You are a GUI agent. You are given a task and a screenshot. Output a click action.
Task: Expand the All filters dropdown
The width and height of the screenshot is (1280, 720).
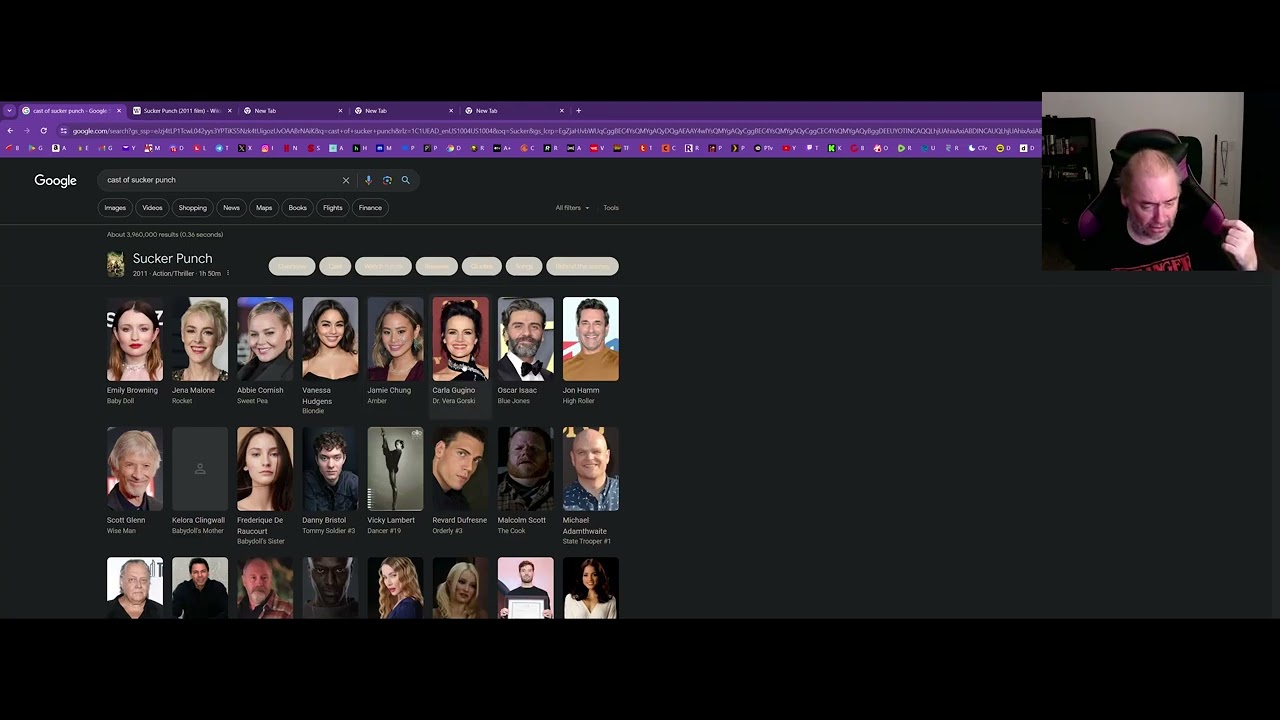[572, 208]
